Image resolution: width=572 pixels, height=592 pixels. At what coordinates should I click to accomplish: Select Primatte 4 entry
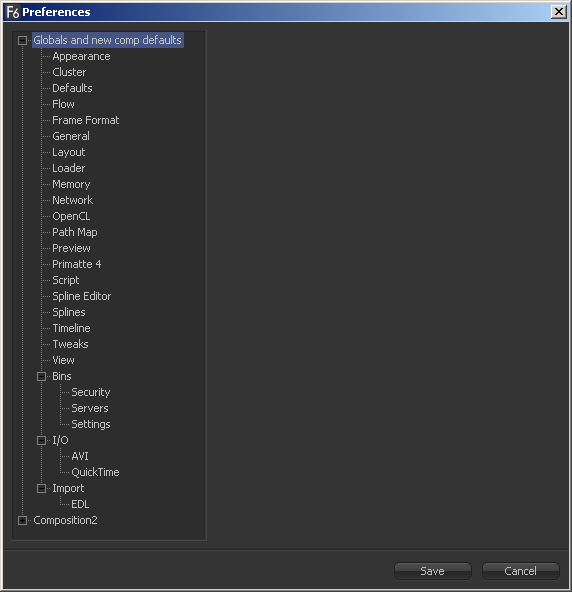tap(77, 264)
